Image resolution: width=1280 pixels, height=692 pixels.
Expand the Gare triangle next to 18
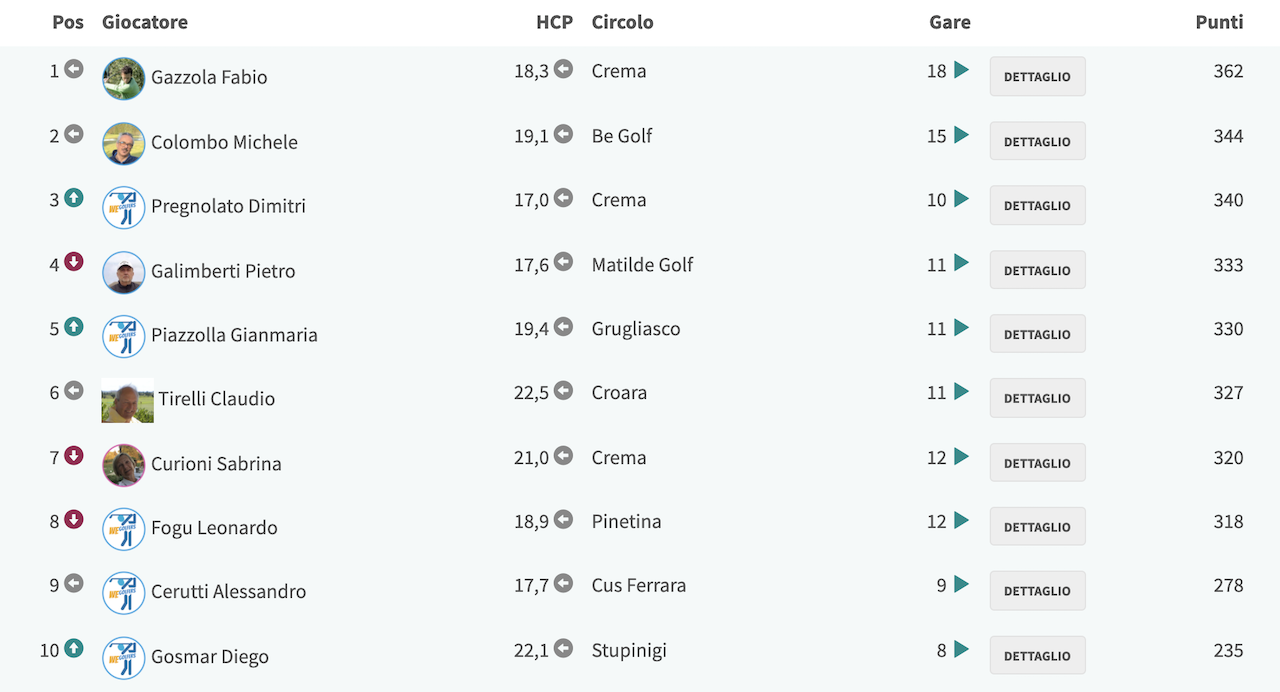click(961, 70)
